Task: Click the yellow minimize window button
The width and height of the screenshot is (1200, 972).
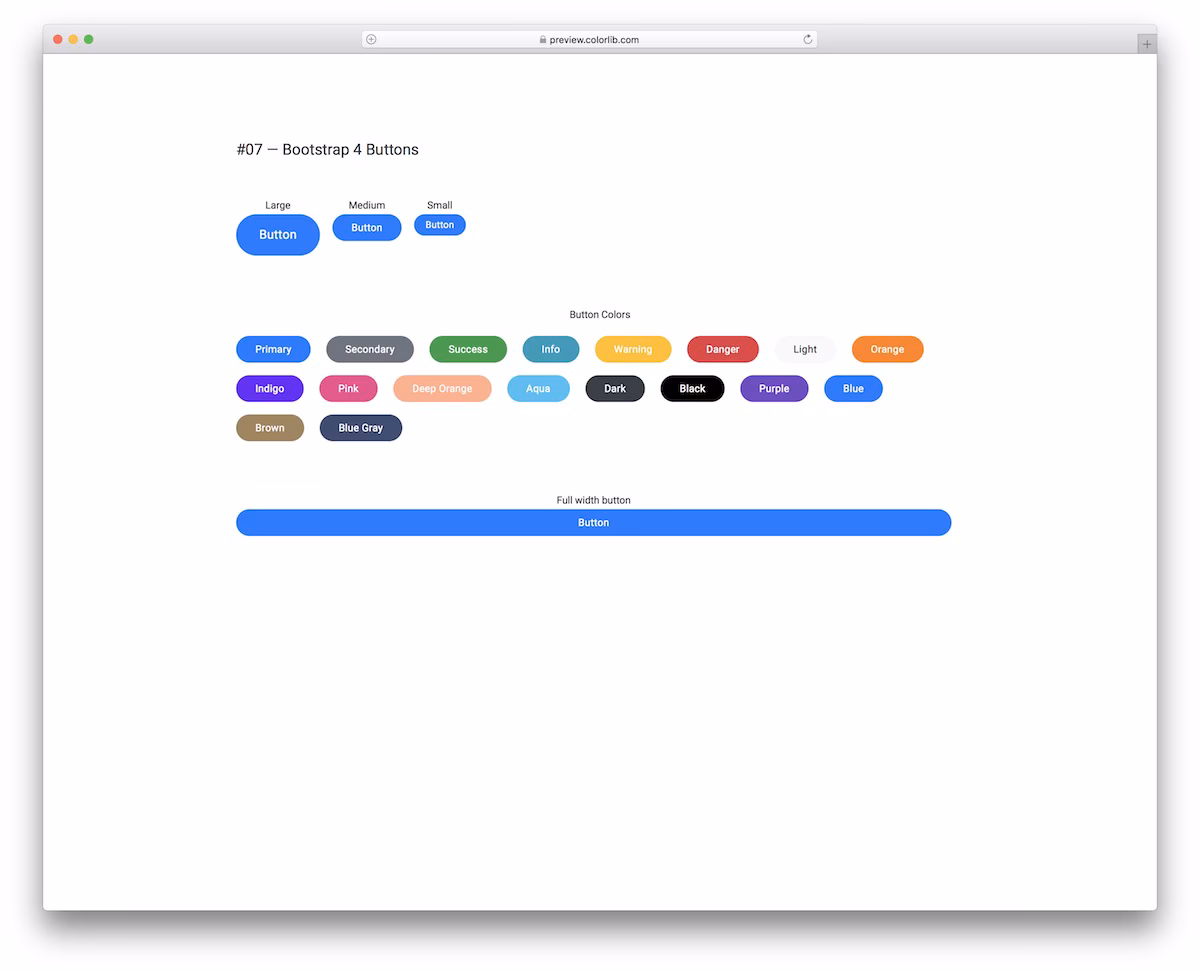Action: point(73,39)
